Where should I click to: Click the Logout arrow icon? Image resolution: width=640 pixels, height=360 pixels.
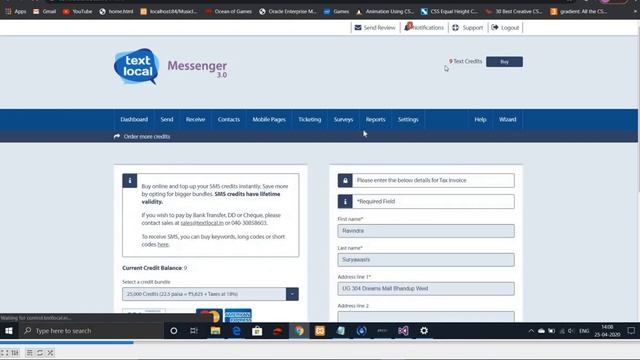495,27
